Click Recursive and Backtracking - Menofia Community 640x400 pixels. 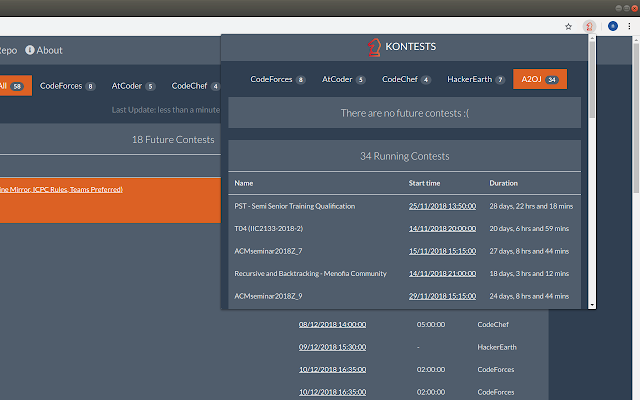[x=310, y=273]
